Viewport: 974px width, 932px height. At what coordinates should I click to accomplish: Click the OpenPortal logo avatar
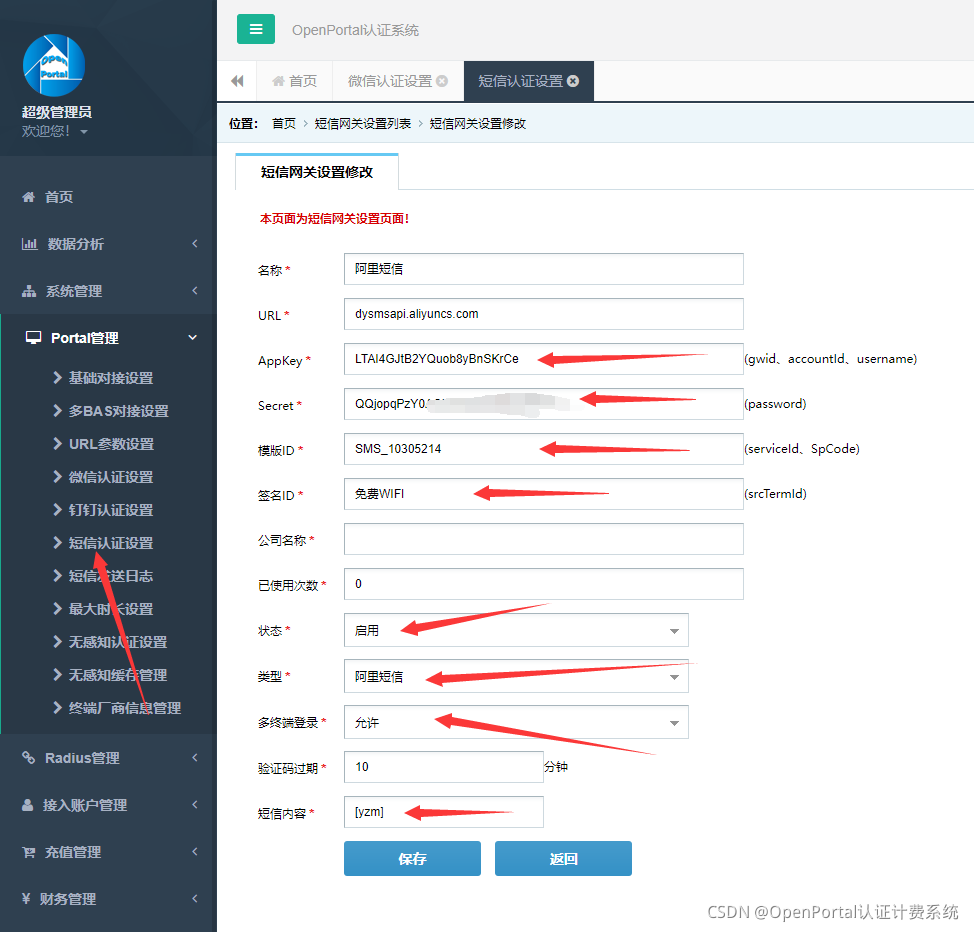click(54, 65)
